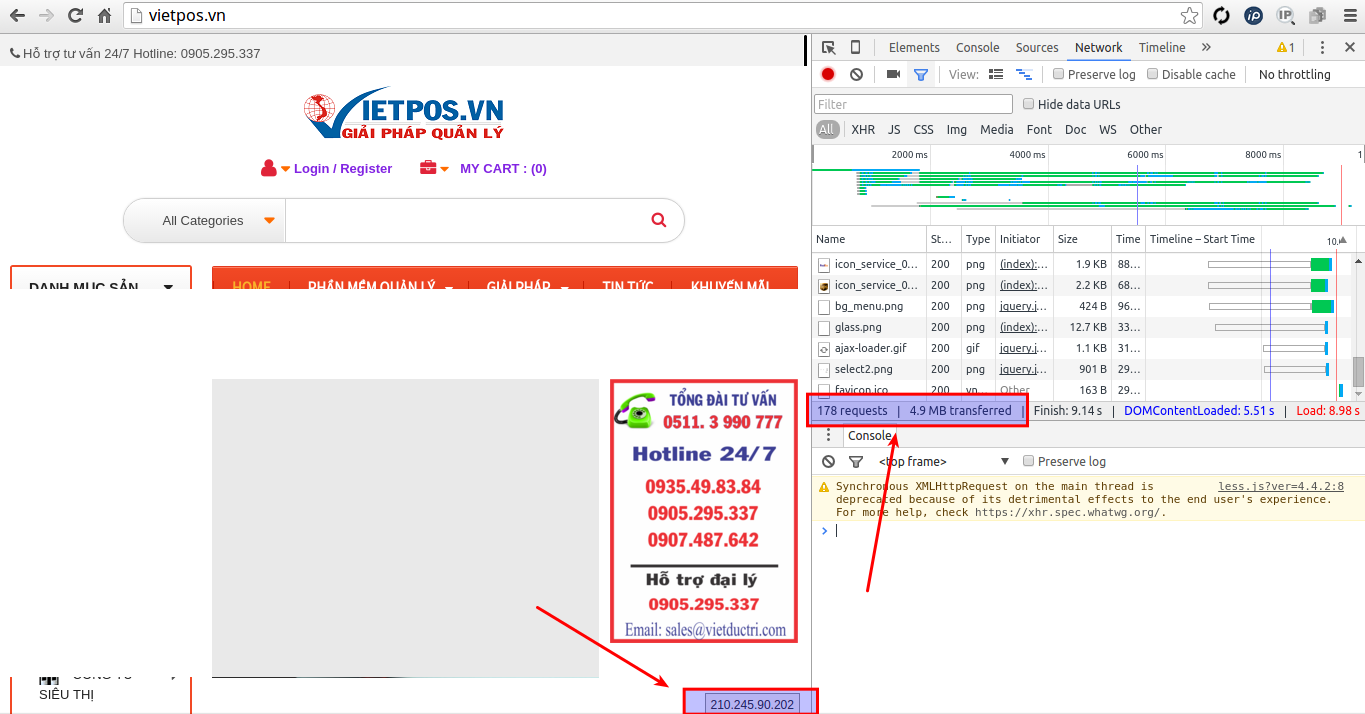This screenshot has width=1365, height=714.
Task: Select the Console drawer tab
Action: click(869, 436)
